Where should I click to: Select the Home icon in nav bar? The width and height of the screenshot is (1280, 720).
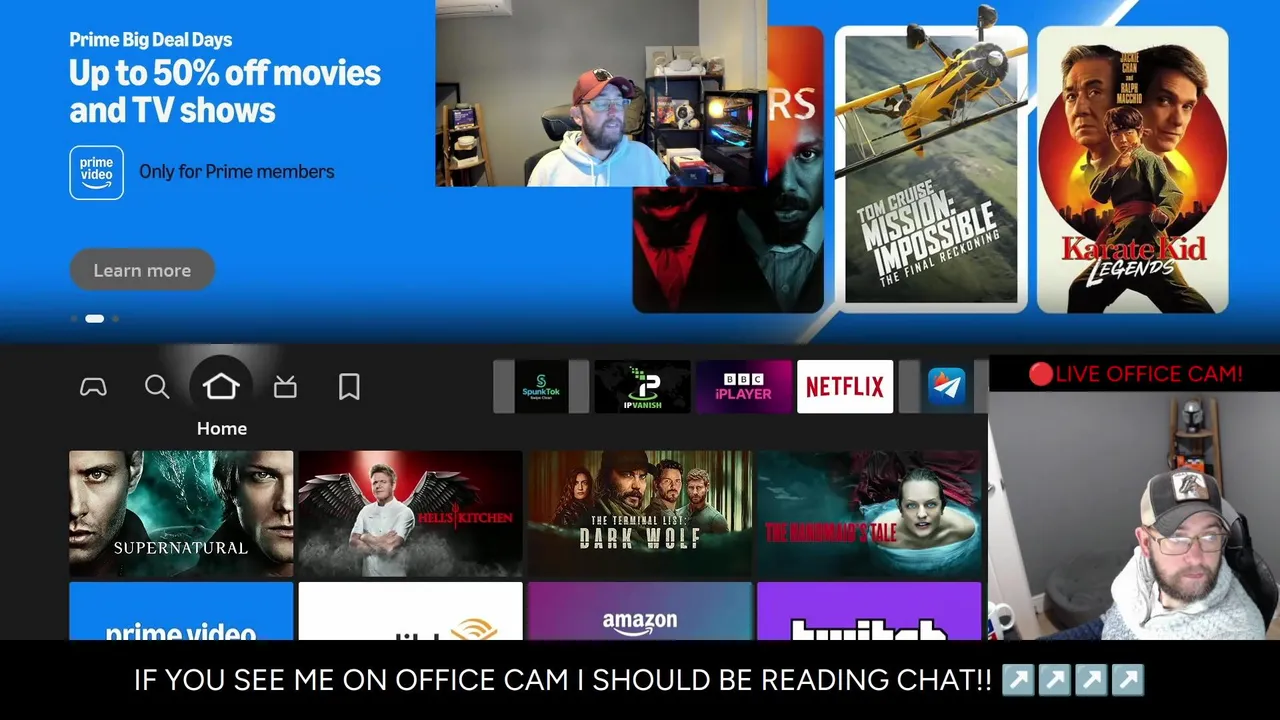[x=221, y=386]
